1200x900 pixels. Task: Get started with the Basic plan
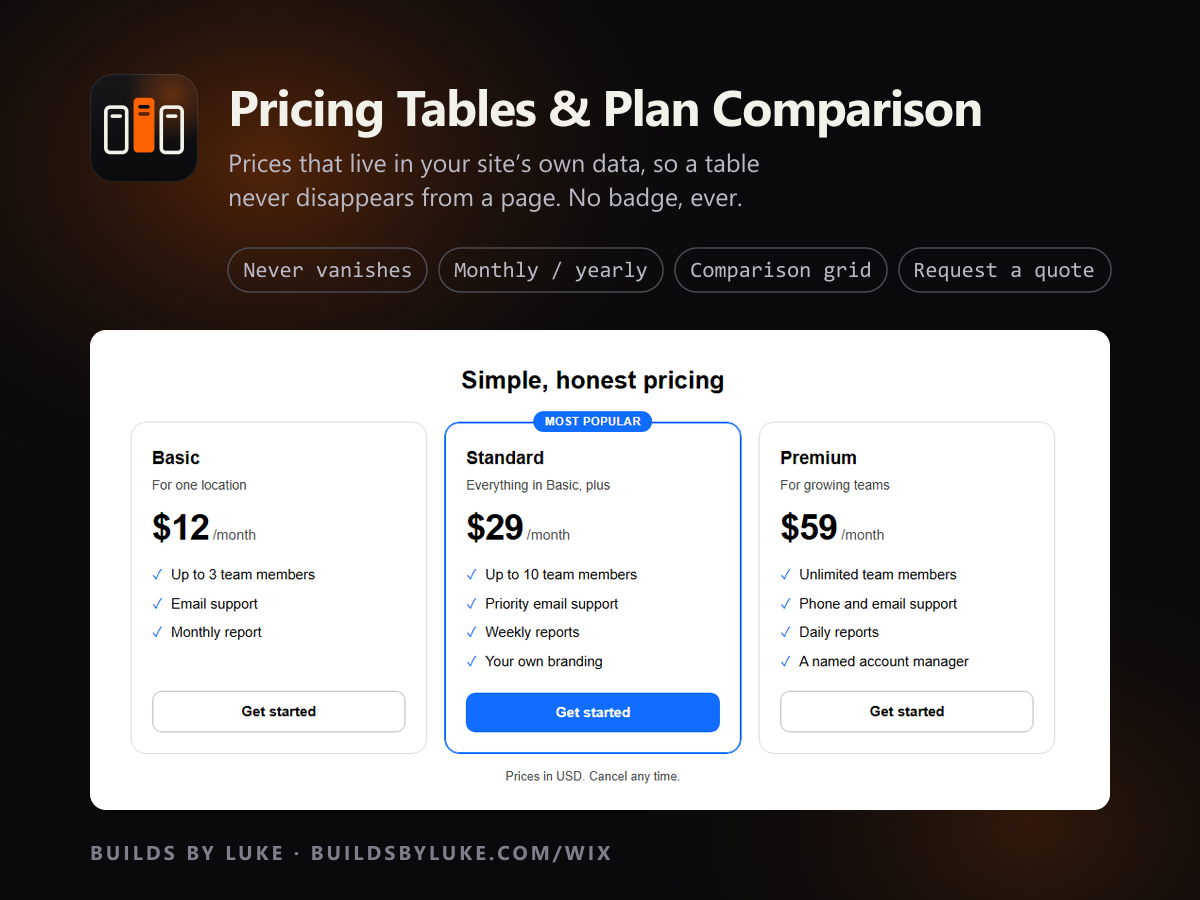(279, 712)
